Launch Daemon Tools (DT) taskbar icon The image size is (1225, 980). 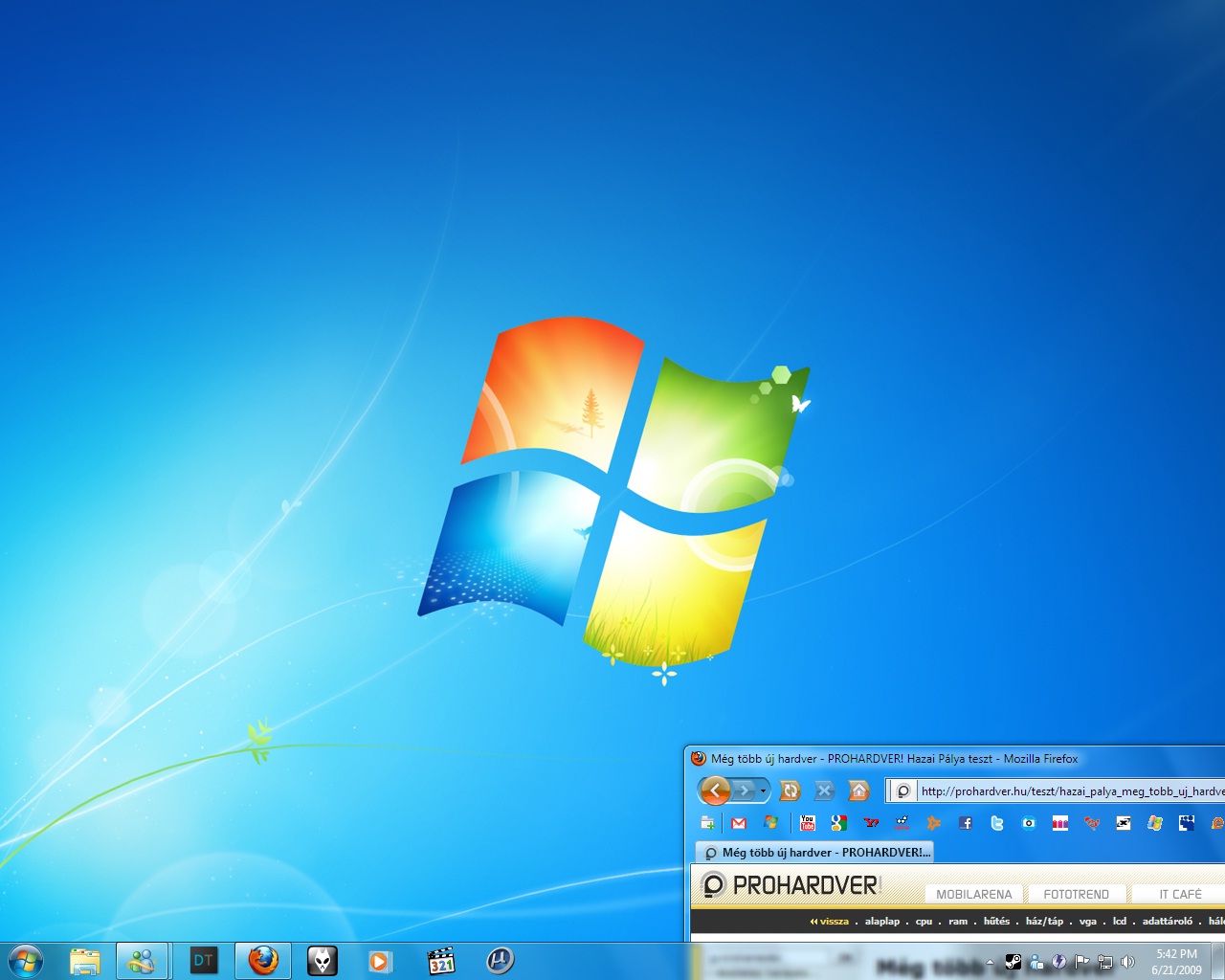pos(204,961)
